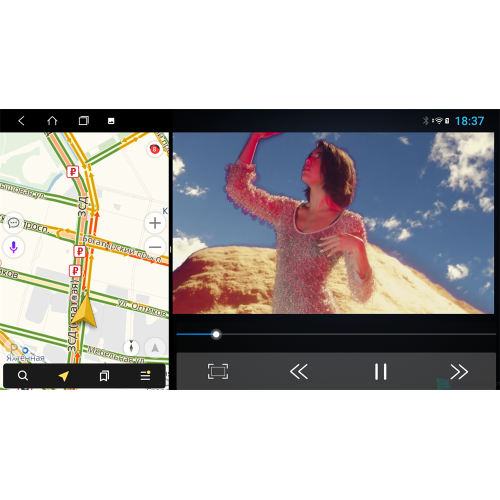Tap the red traffic score indicator
The width and height of the screenshot is (500, 500).
coord(154,149)
